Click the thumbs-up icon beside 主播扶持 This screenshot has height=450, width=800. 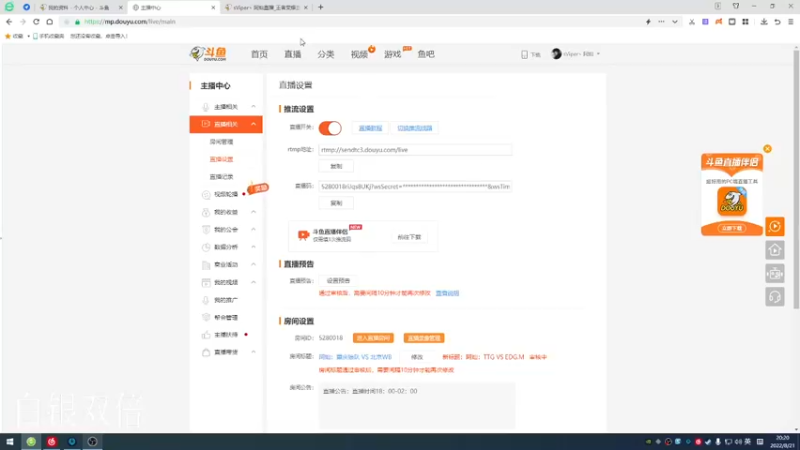[206, 335]
